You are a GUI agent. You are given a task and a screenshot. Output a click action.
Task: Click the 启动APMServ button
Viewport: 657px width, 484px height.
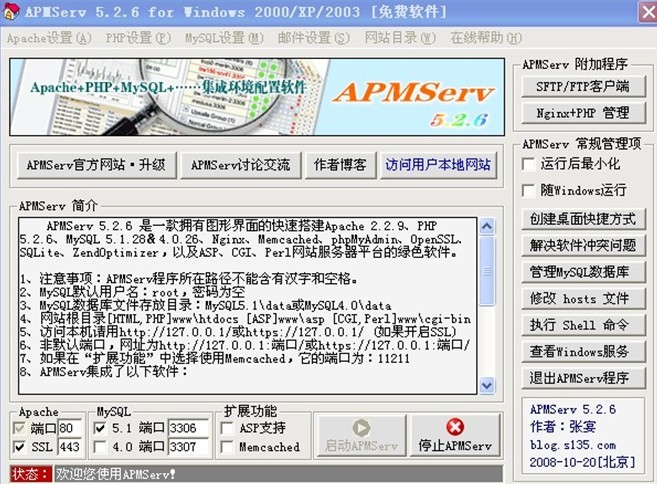coord(361,435)
